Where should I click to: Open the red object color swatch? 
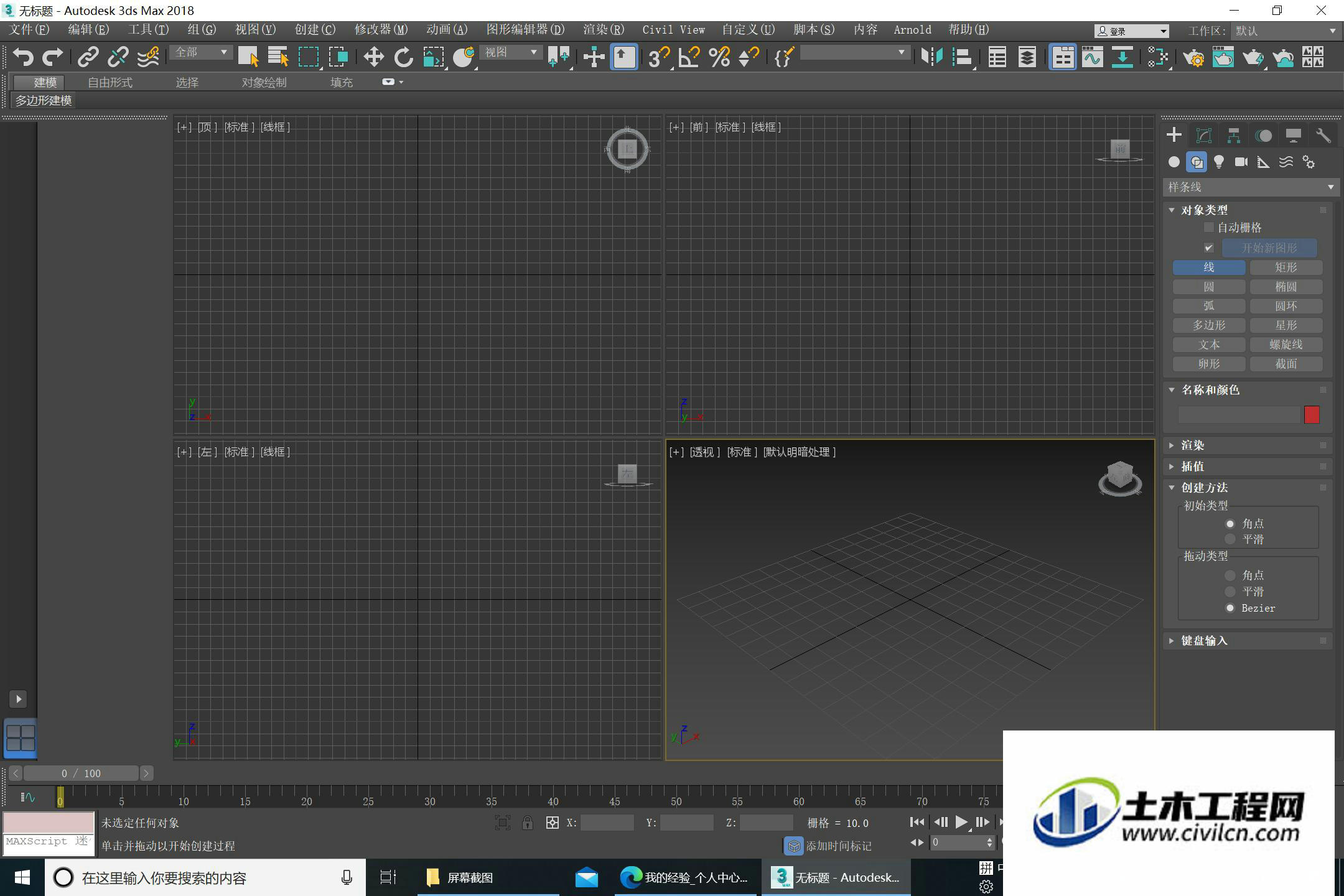1312,415
